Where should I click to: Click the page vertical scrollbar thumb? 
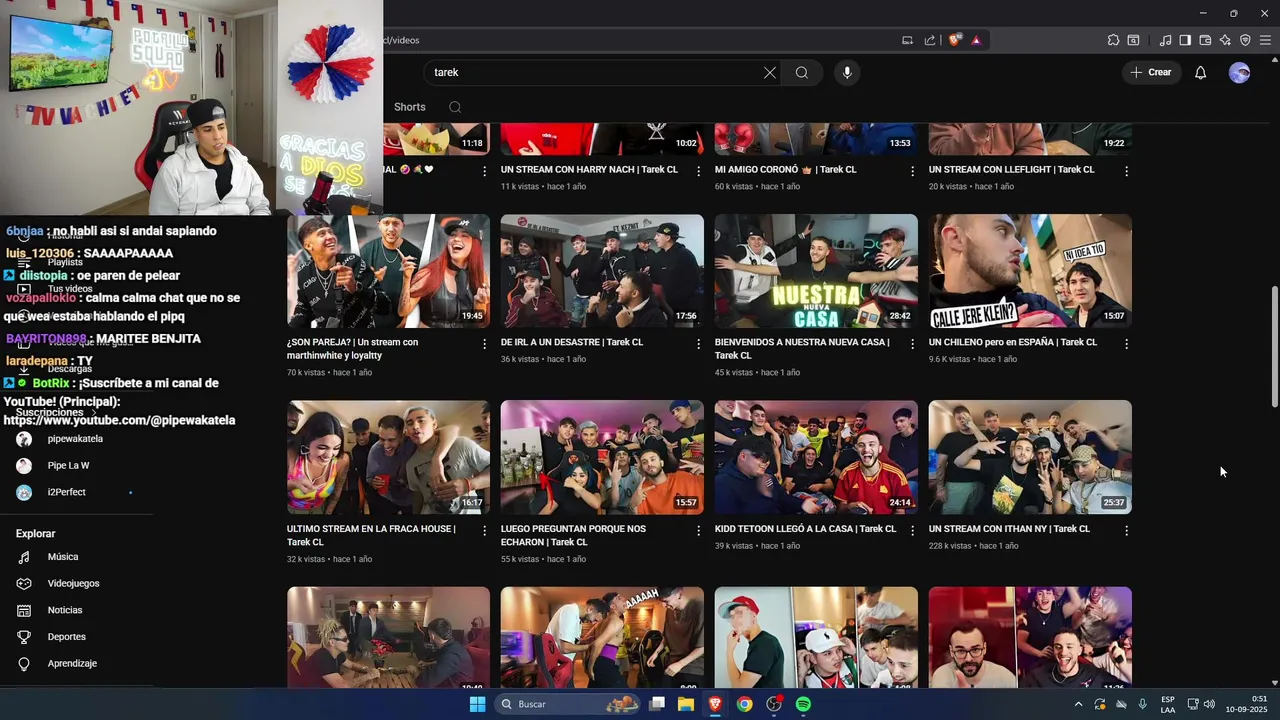click(1274, 346)
